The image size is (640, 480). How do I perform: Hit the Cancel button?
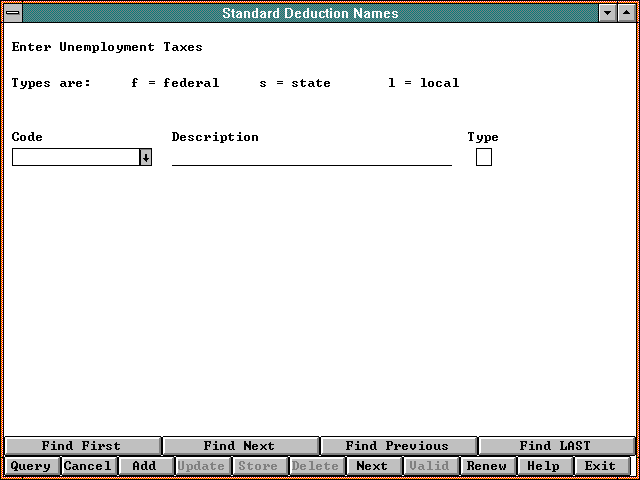[88, 466]
